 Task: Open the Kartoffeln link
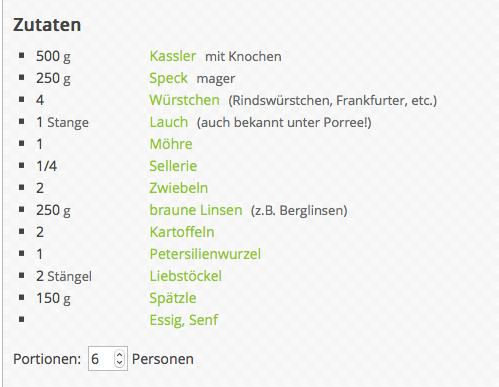tap(182, 232)
